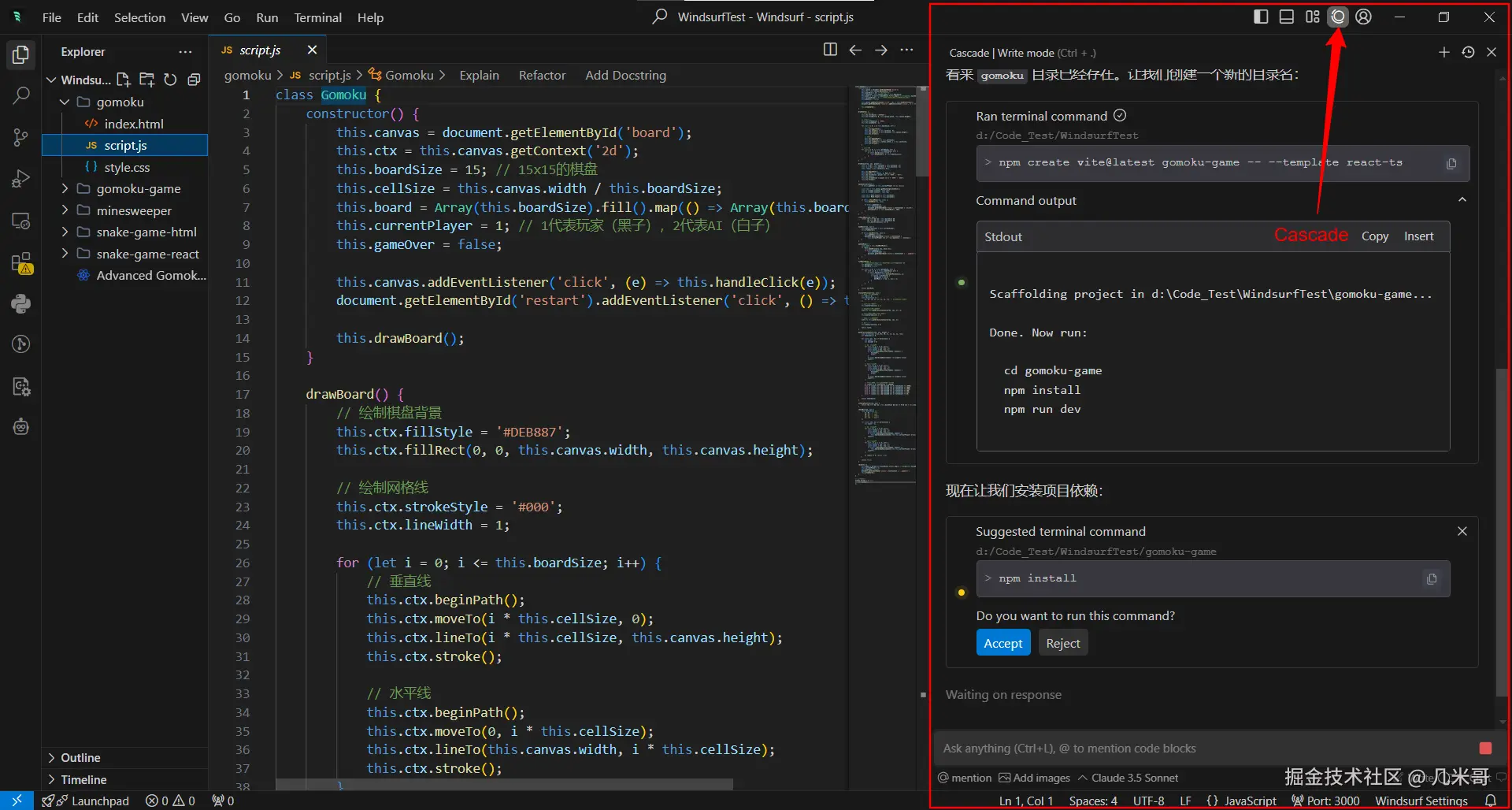1512x810 pixels.
Task: Accept the suggested npm install command
Action: (x=1002, y=643)
